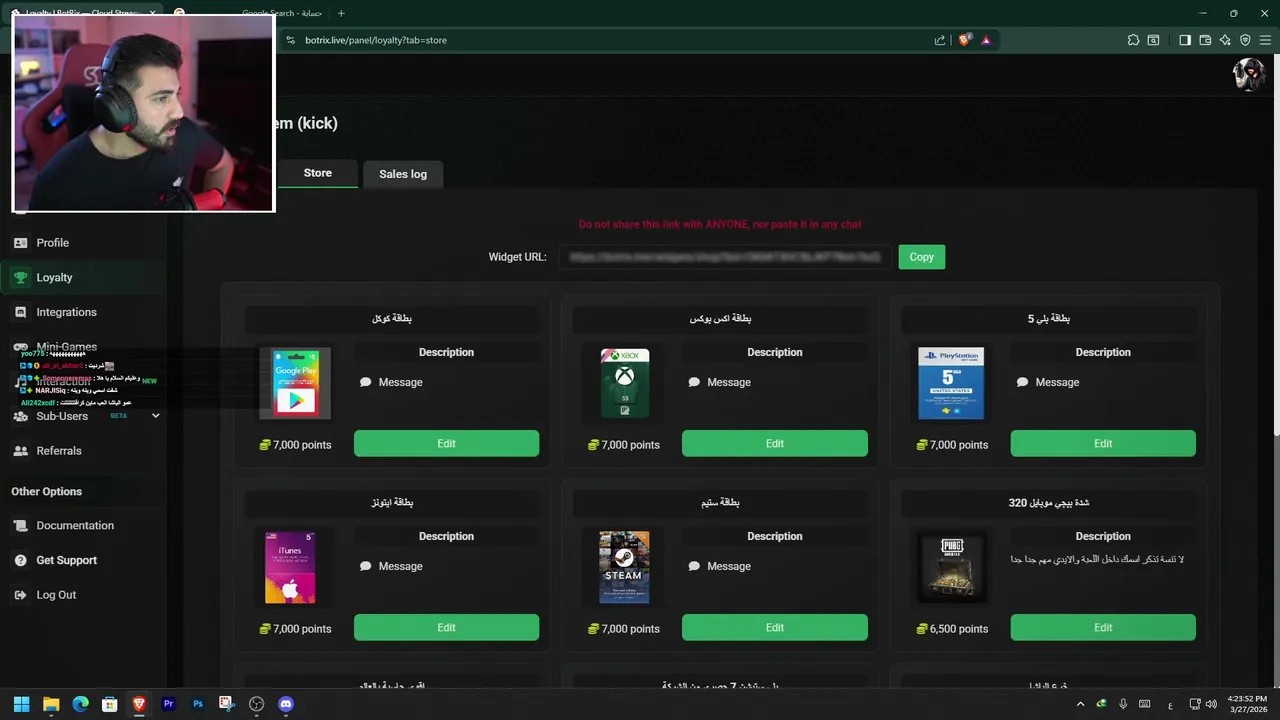Open the volume control in the system tray

(x=1211, y=704)
